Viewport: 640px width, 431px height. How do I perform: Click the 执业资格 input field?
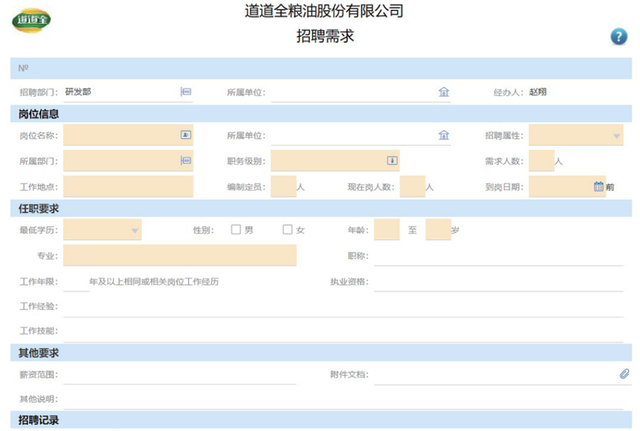pyautogui.click(x=499, y=282)
